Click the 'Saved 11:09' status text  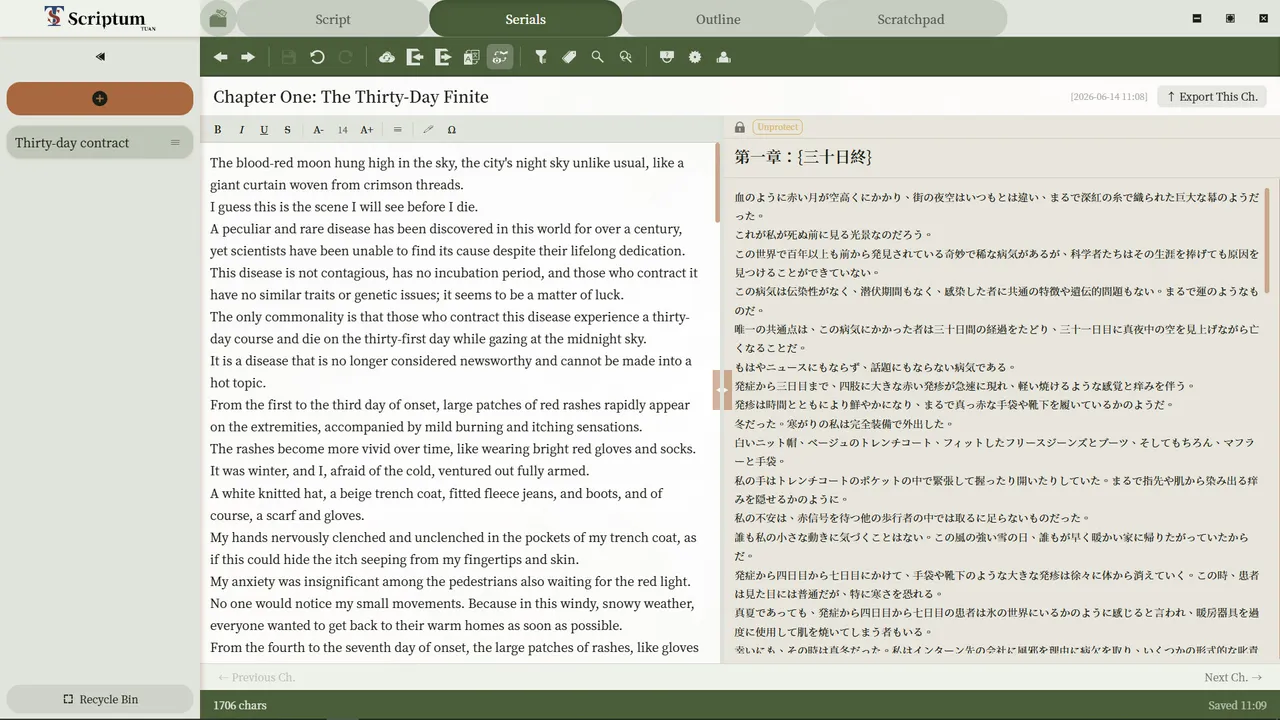pyautogui.click(x=1237, y=705)
